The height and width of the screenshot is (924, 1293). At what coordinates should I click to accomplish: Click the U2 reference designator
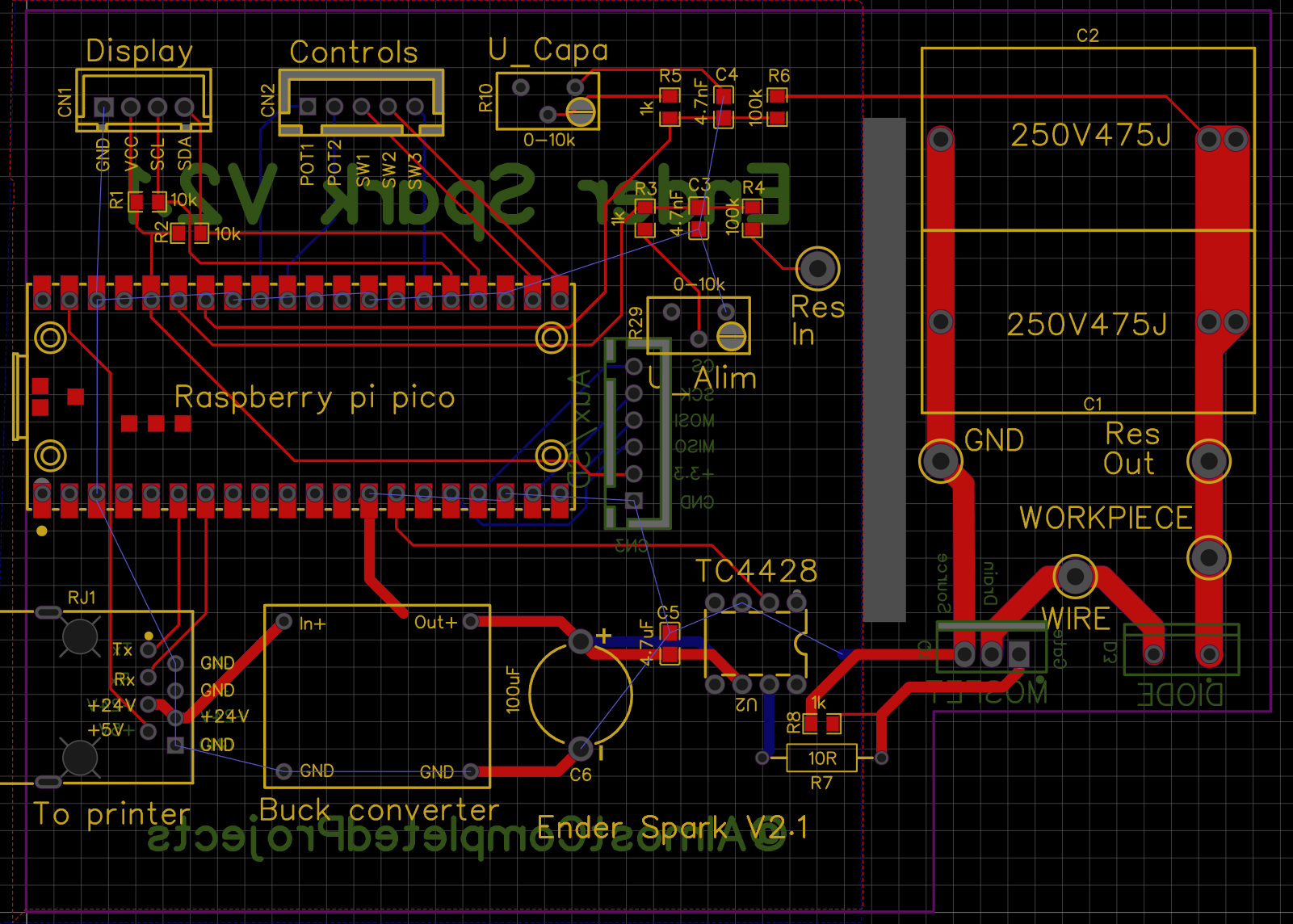[x=746, y=704]
